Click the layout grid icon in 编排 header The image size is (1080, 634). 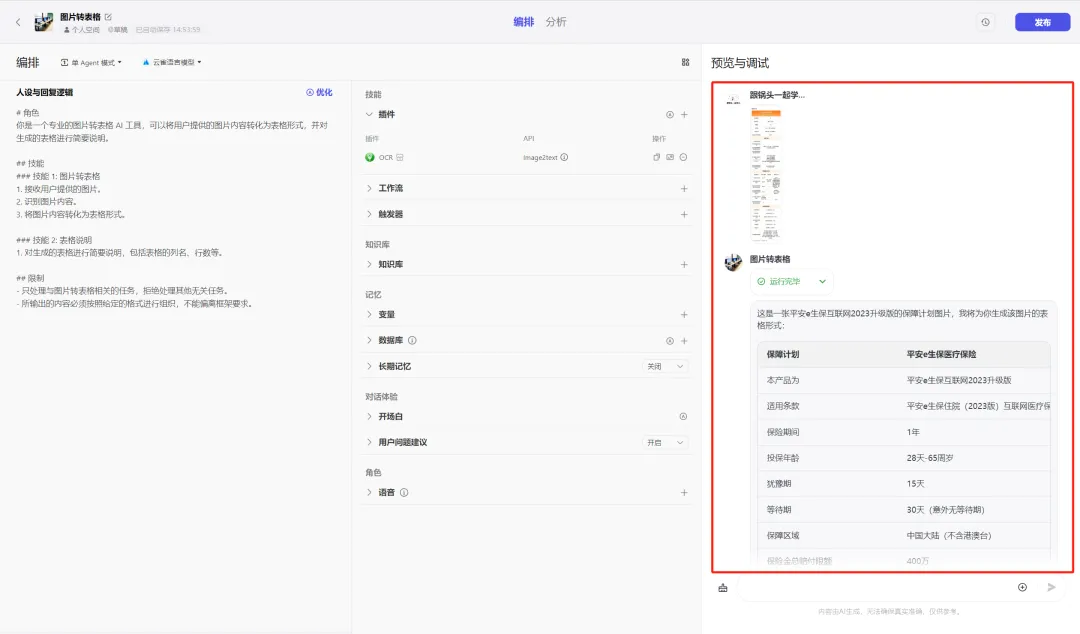coord(685,62)
